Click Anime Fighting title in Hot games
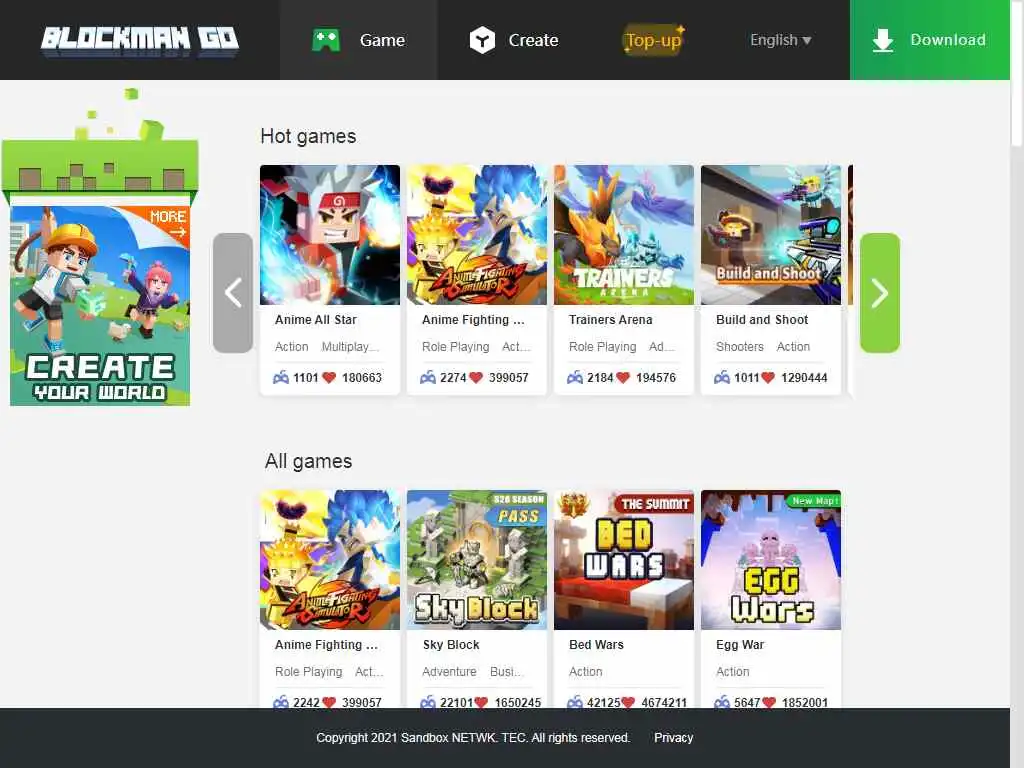The image size is (1024, 768). click(x=473, y=320)
